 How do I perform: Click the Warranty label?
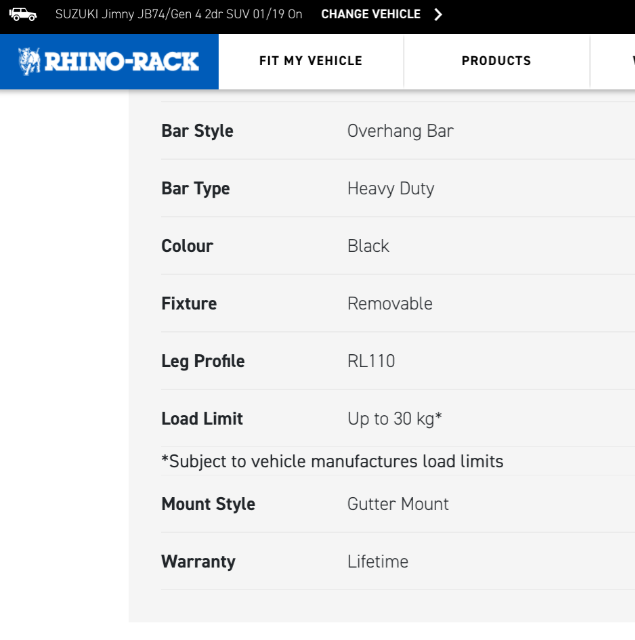[x=198, y=562]
